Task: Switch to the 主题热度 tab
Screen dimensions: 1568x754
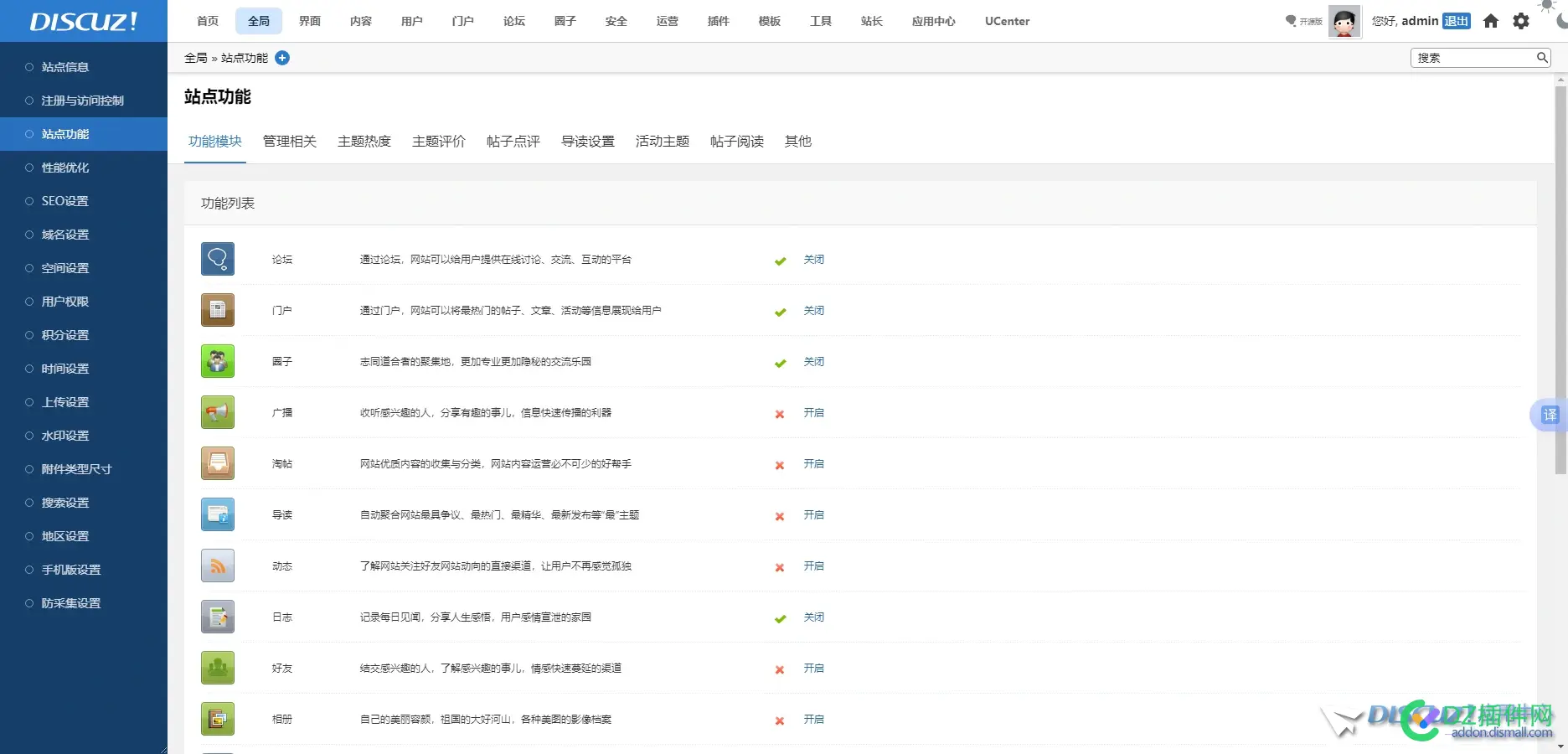Action: coord(364,142)
